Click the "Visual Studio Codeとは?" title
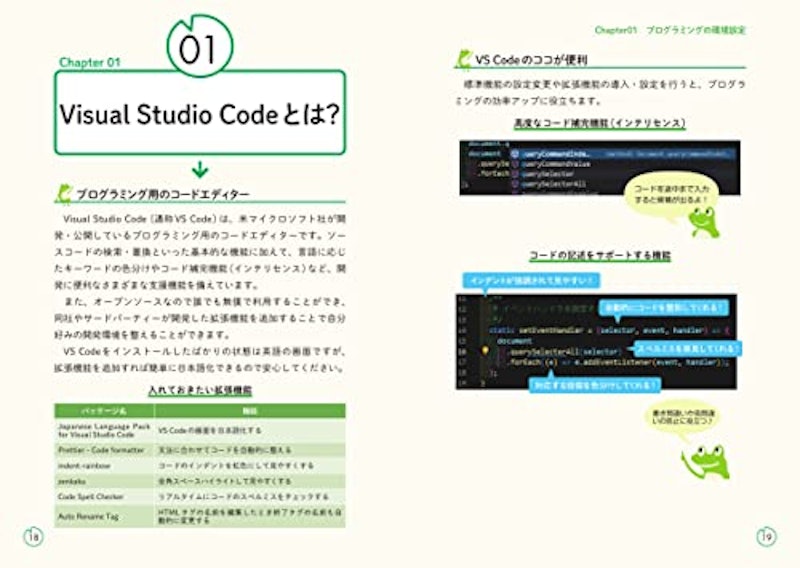The width and height of the screenshot is (800, 568). tap(199, 114)
